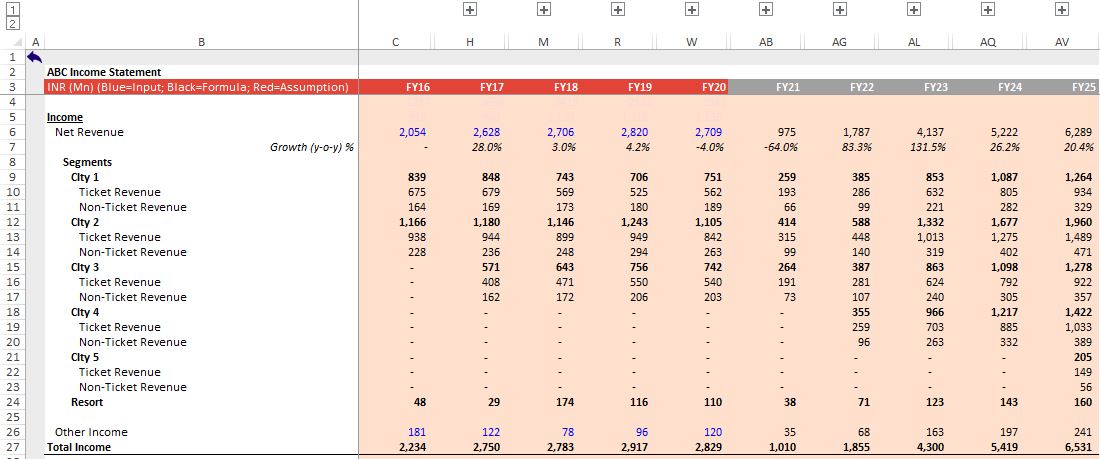Select row 6 header
Image resolution: width=1100 pixels, height=459 pixels.
tap(13, 132)
